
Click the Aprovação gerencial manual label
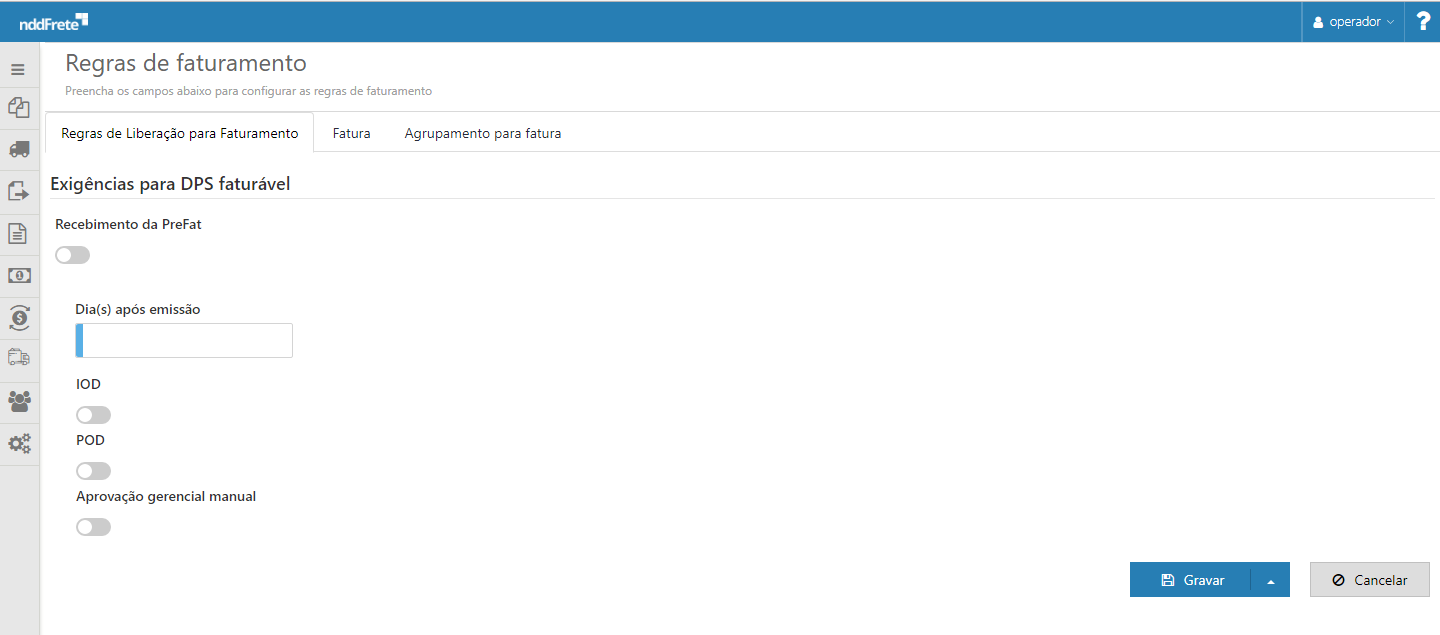(166, 496)
